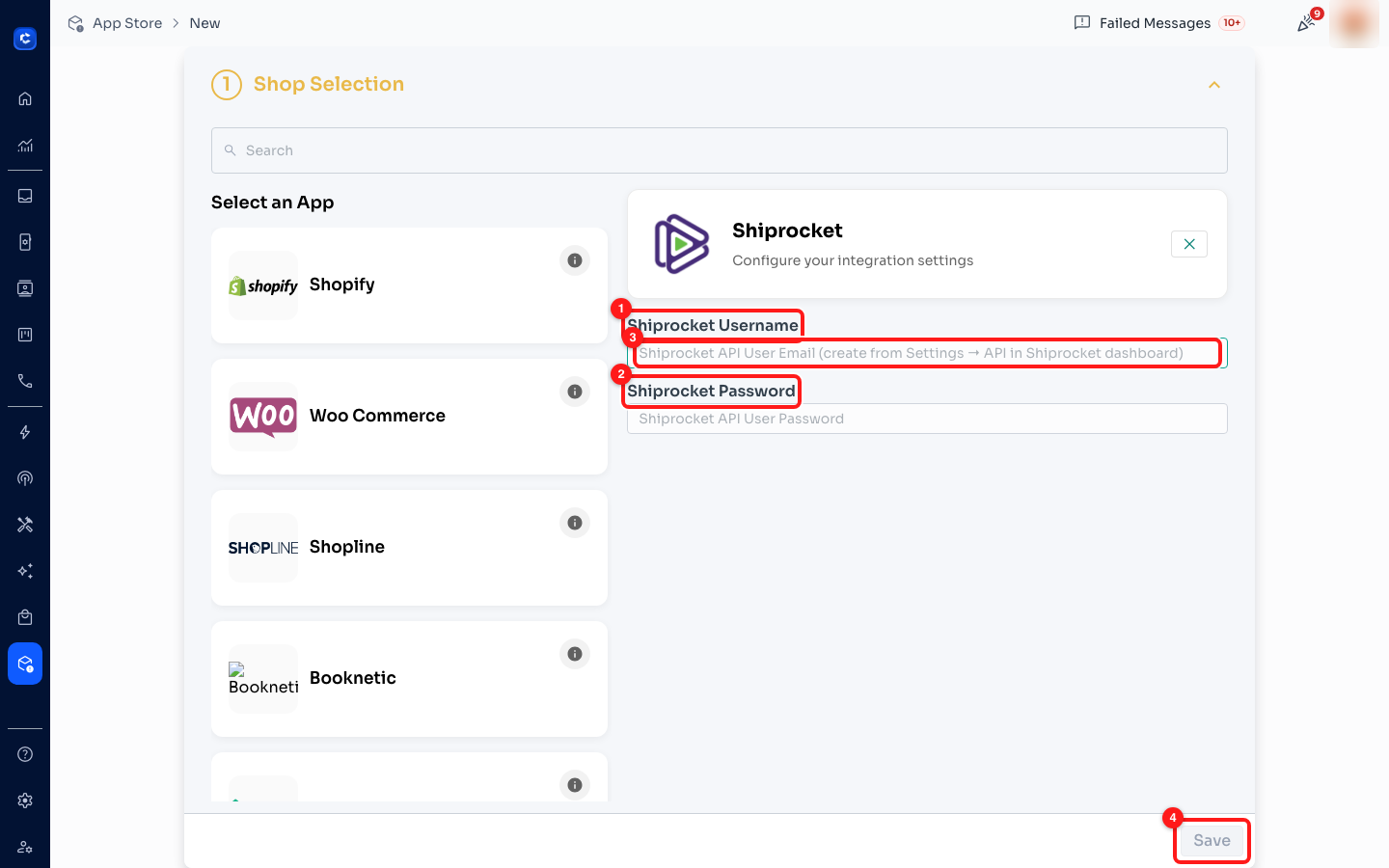1389x868 pixels.
Task: Open the celebration notifications icon with badge
Action: pos(1306,23)
